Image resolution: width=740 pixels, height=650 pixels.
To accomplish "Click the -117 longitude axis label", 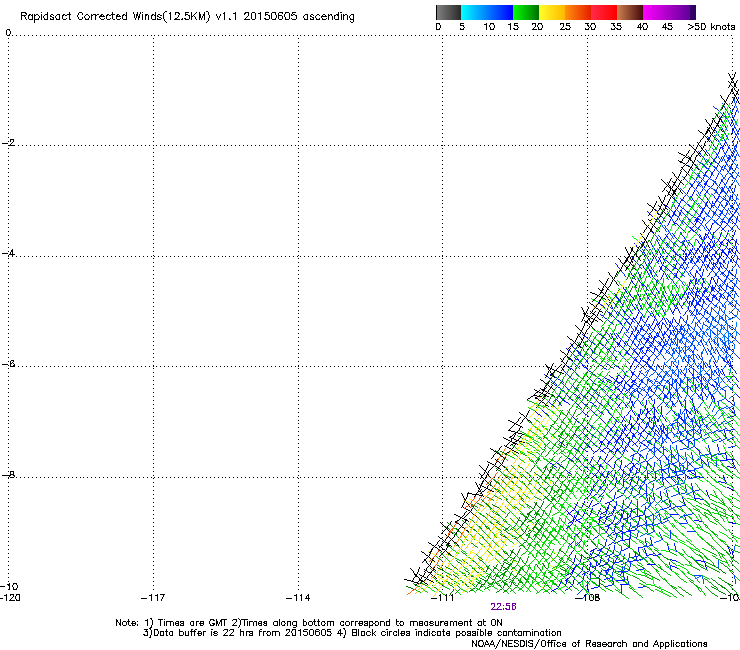I will pyautogui.click(x=153, y=598).
